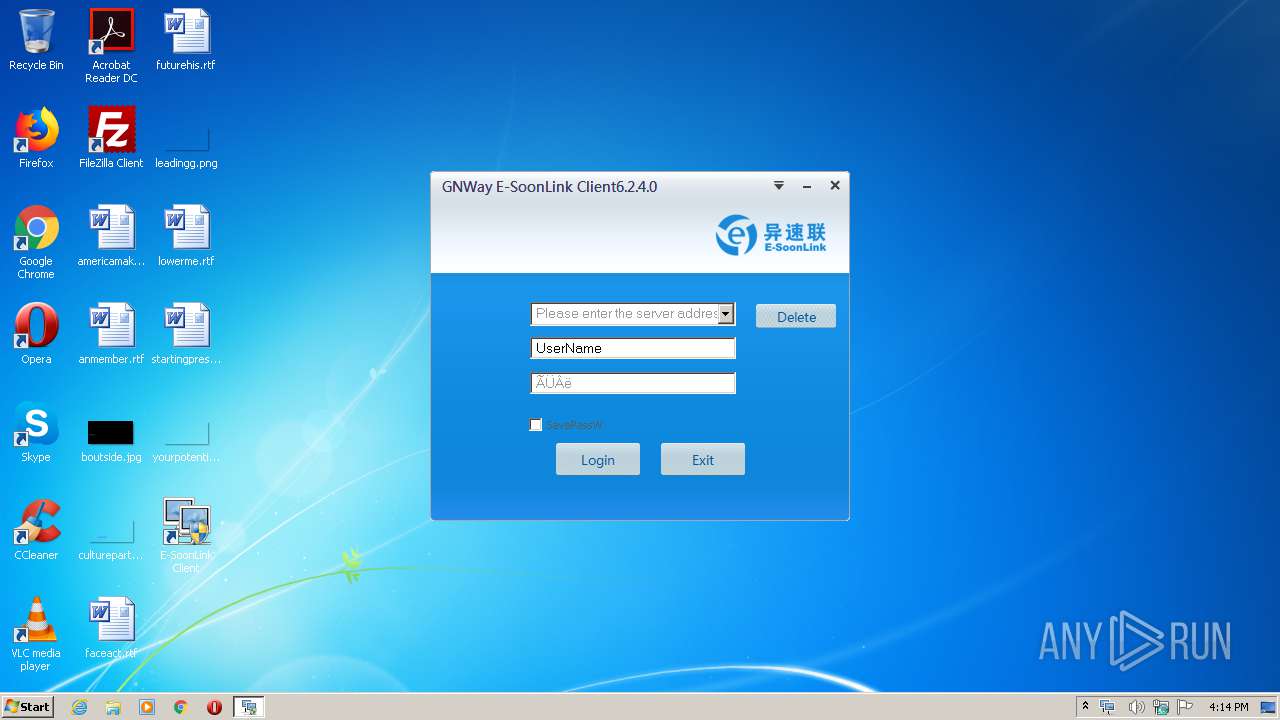Click the Delete server button
The height and width of the screenshot is (720, 1280).
pos(796,316)
